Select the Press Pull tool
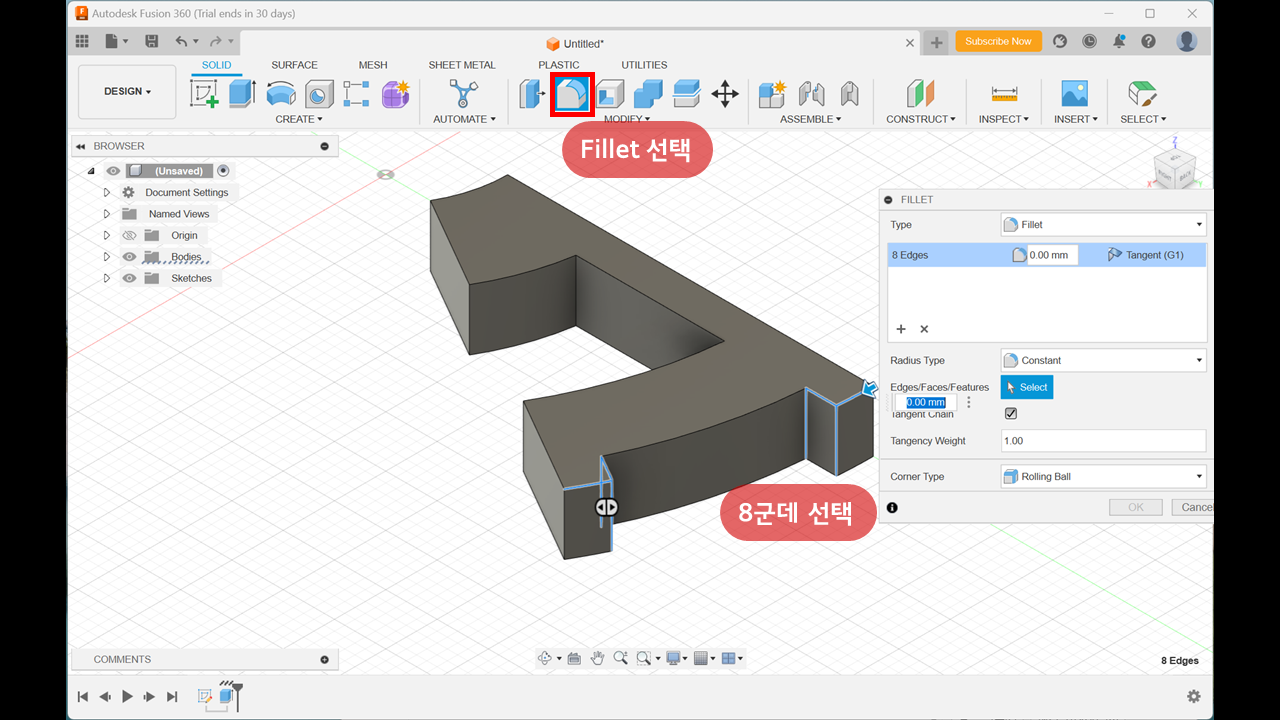The width and height of the screenshot is (1280, 720). [531, 94]
